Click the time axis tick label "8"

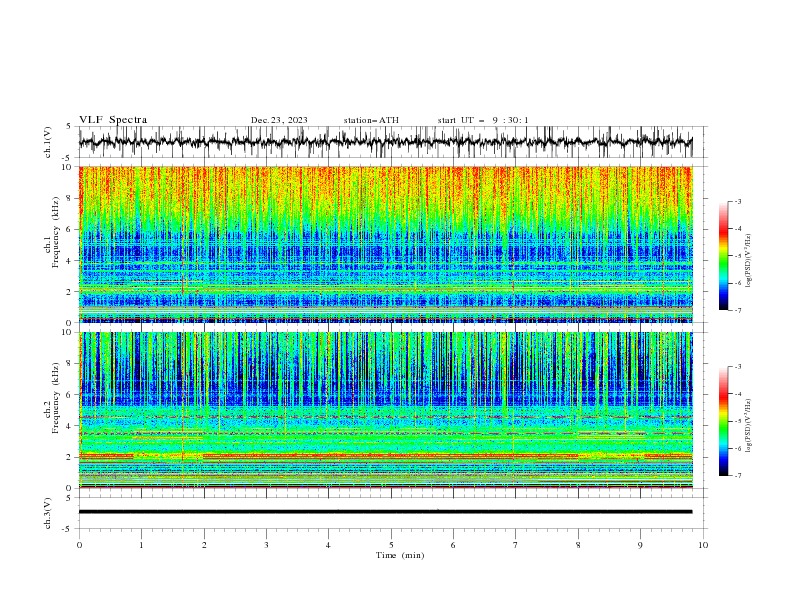[x=578, y=545]
